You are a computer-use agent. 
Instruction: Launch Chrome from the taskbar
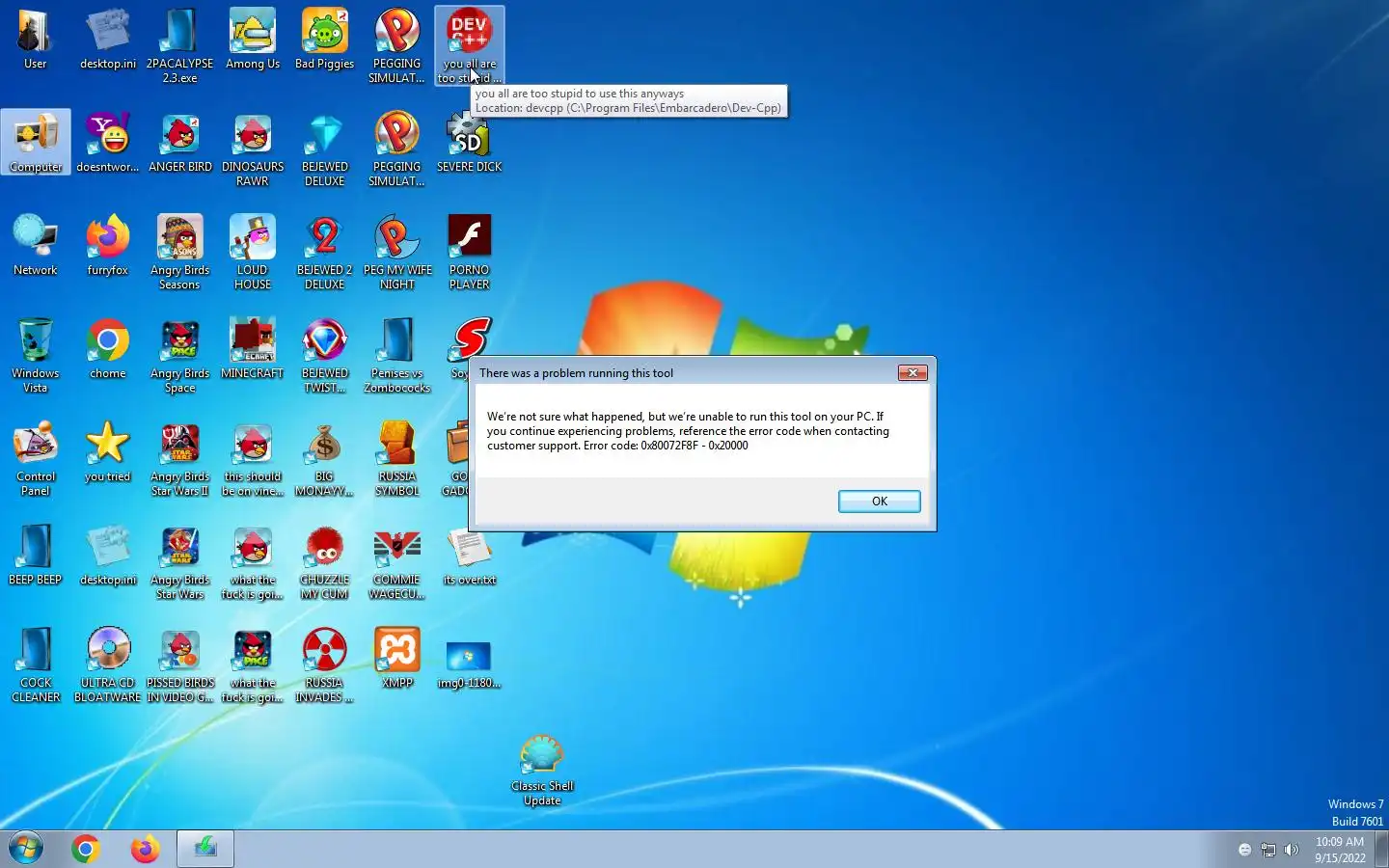pos(86,849)
